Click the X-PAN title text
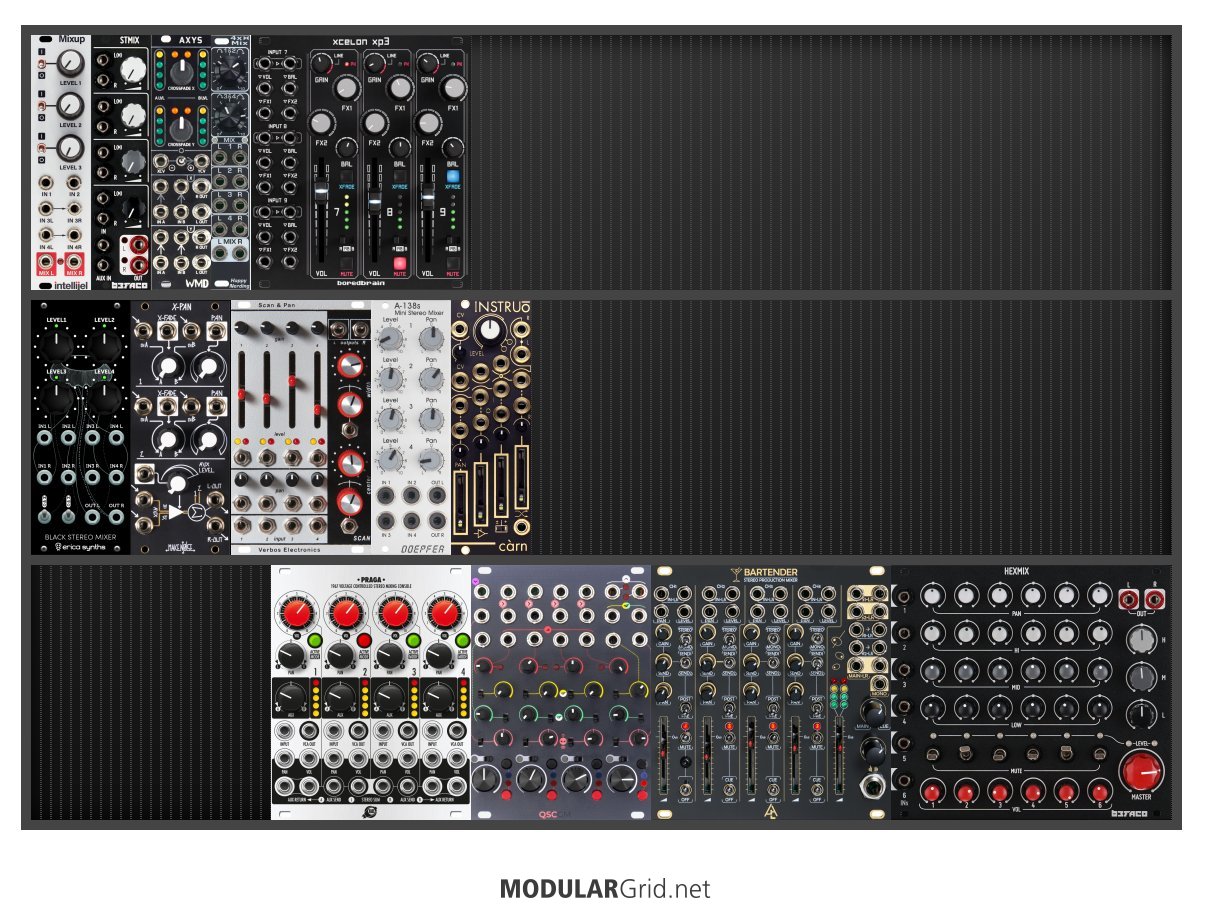The image size is (1212, 910). coord(181,307)
